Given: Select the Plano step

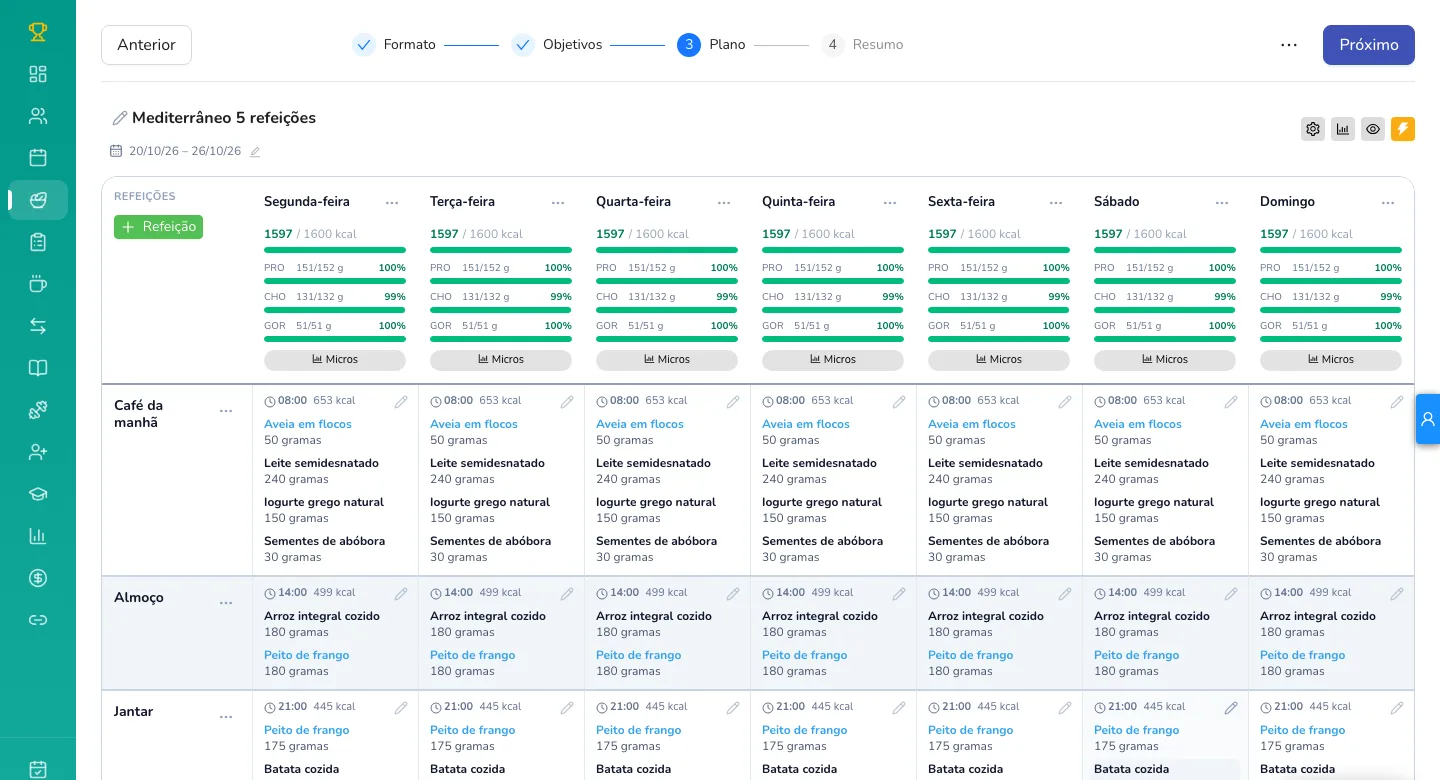Looking at the screenshot, I should (x=711, y=45).
